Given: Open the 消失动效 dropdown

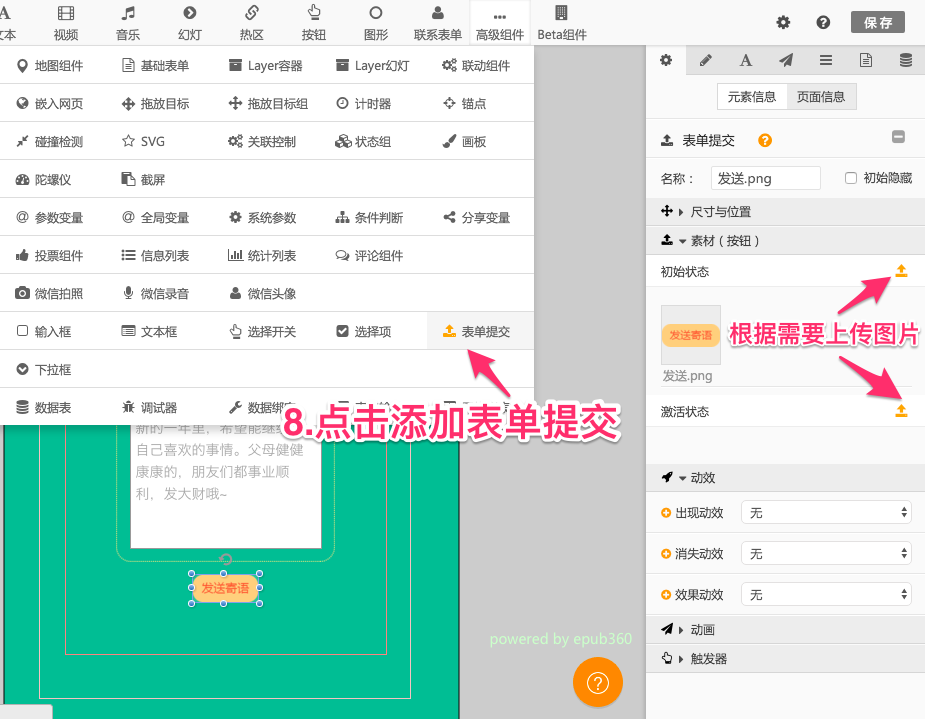Looking at the screenshot, I should coord(826,553).
